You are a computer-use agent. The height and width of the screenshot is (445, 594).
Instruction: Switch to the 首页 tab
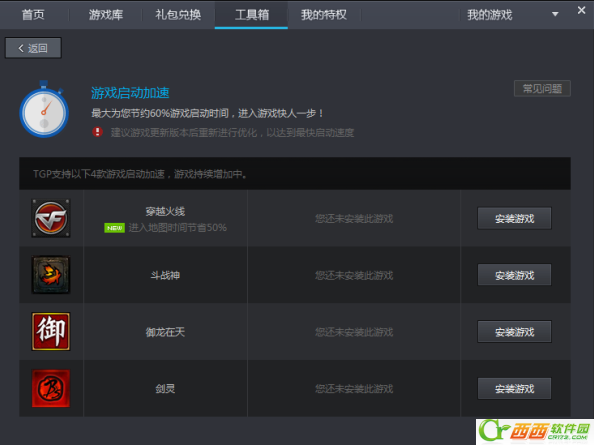[33, 15]
